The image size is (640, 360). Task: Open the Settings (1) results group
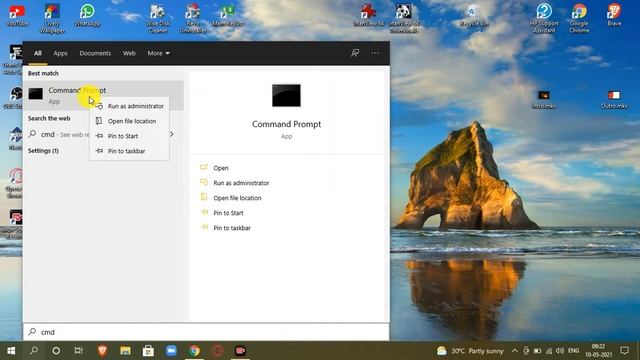pyautogui.click(x=43, y=151)
